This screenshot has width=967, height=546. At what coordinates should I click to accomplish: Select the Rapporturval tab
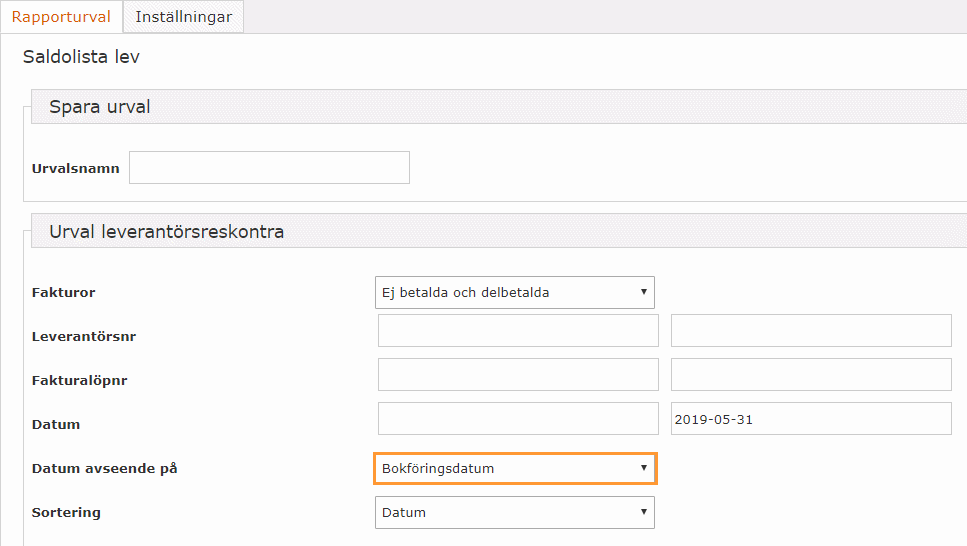[x=61, y=17]
